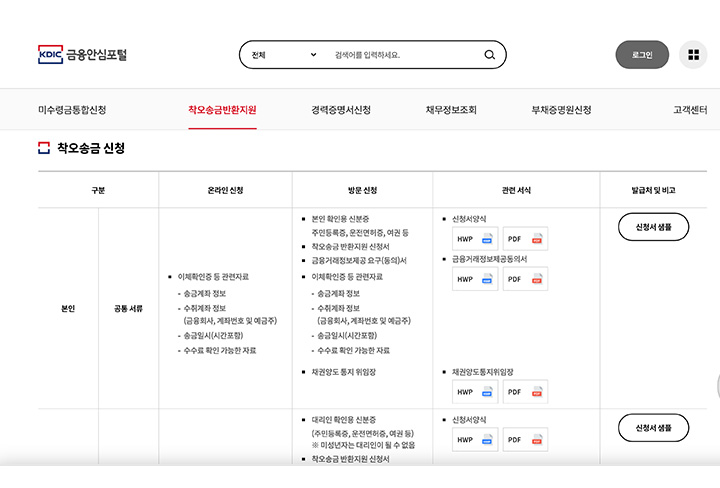Click the 관련 서식 column header
The height and width of the screenshot is (488, 720).
tap(516, 190)
